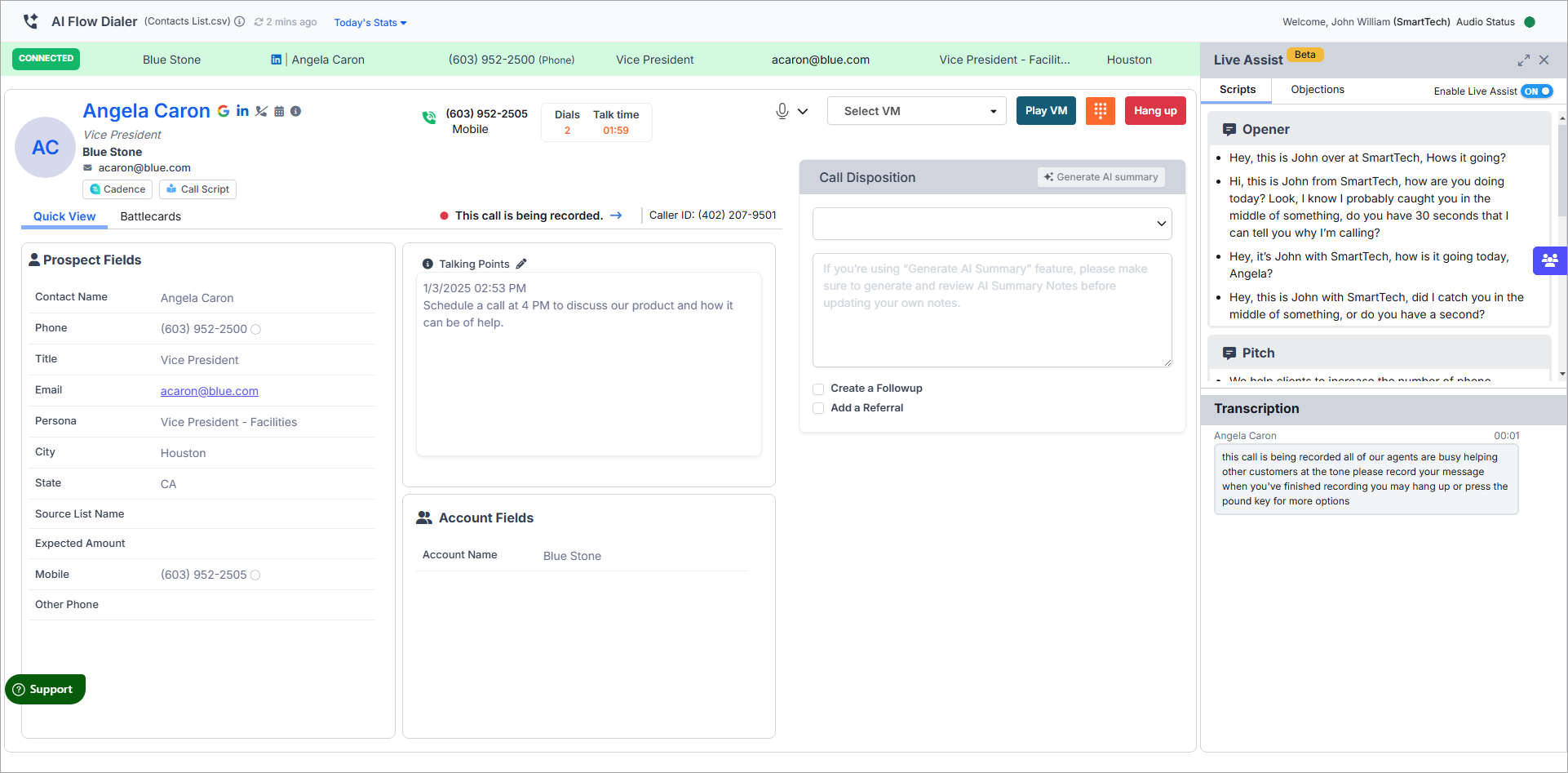
Task: Click the envelope icon beside acaron@blue.com
Action: [88, 168]
